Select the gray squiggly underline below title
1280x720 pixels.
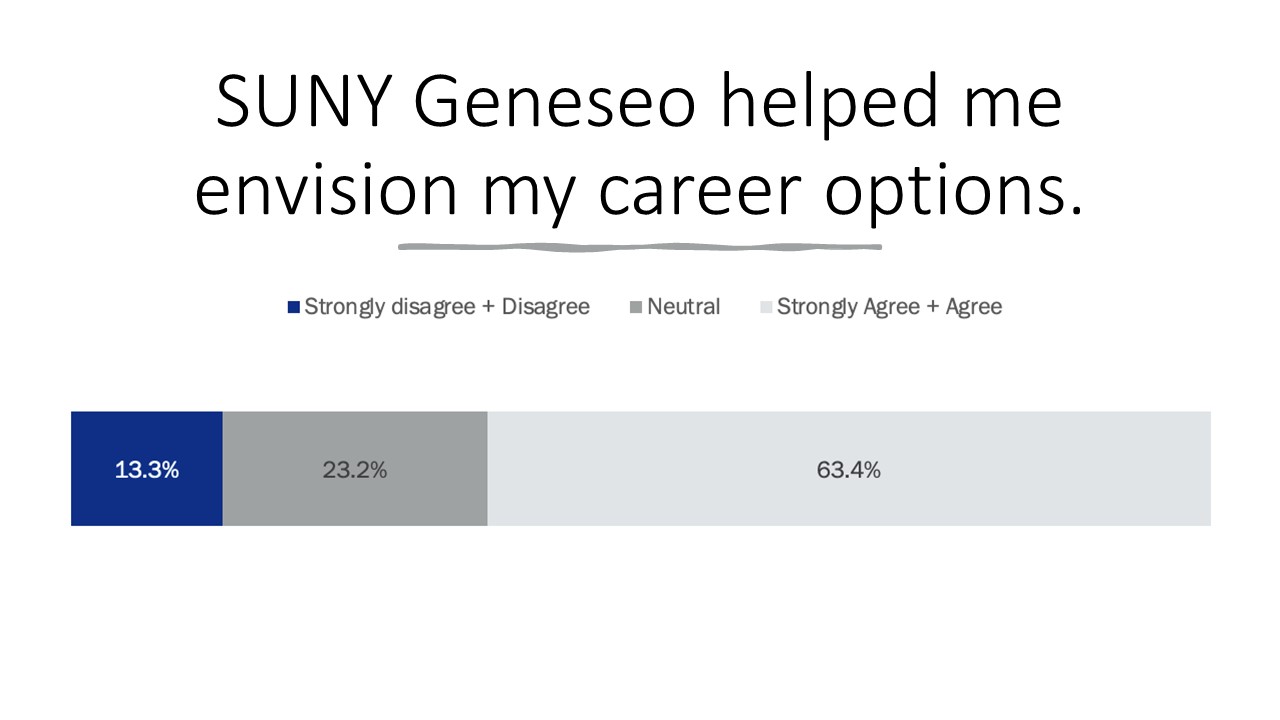pyautogui.click(x=640, y=246)
